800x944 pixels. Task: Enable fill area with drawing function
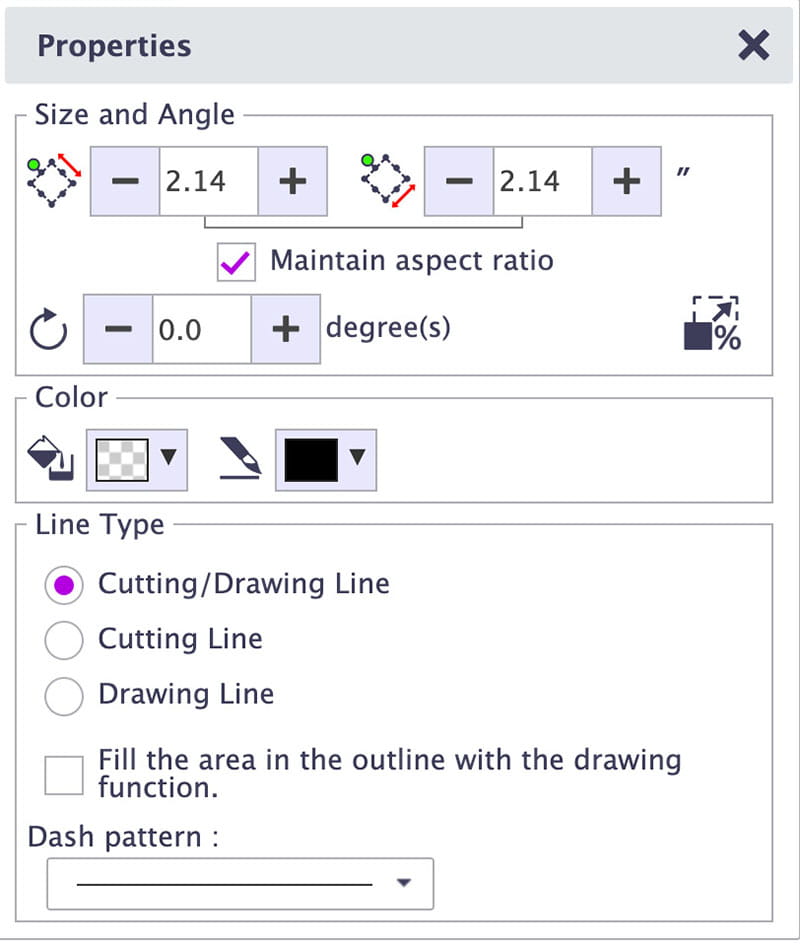pos(65,775)
